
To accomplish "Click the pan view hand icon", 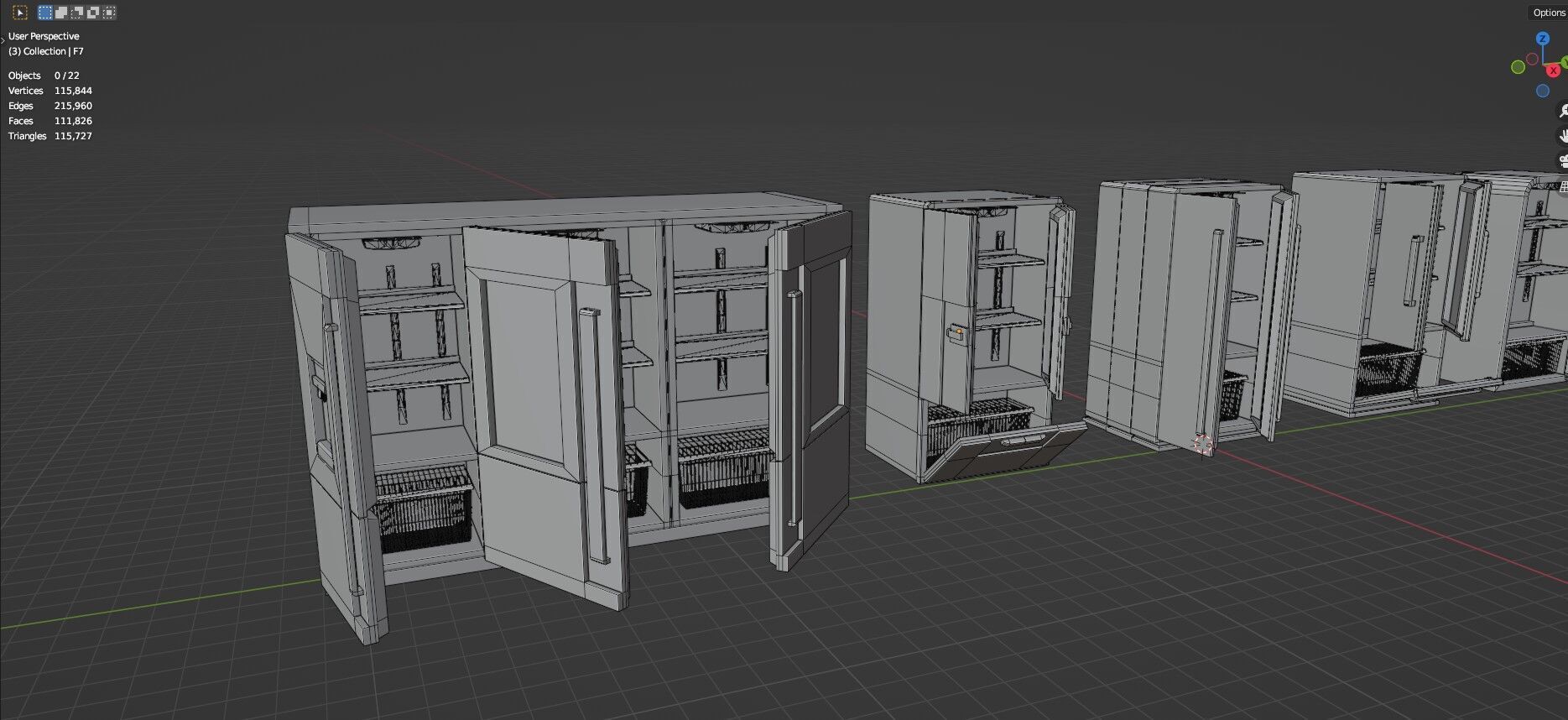I will pyautogui.click(x=1563, y=135).
